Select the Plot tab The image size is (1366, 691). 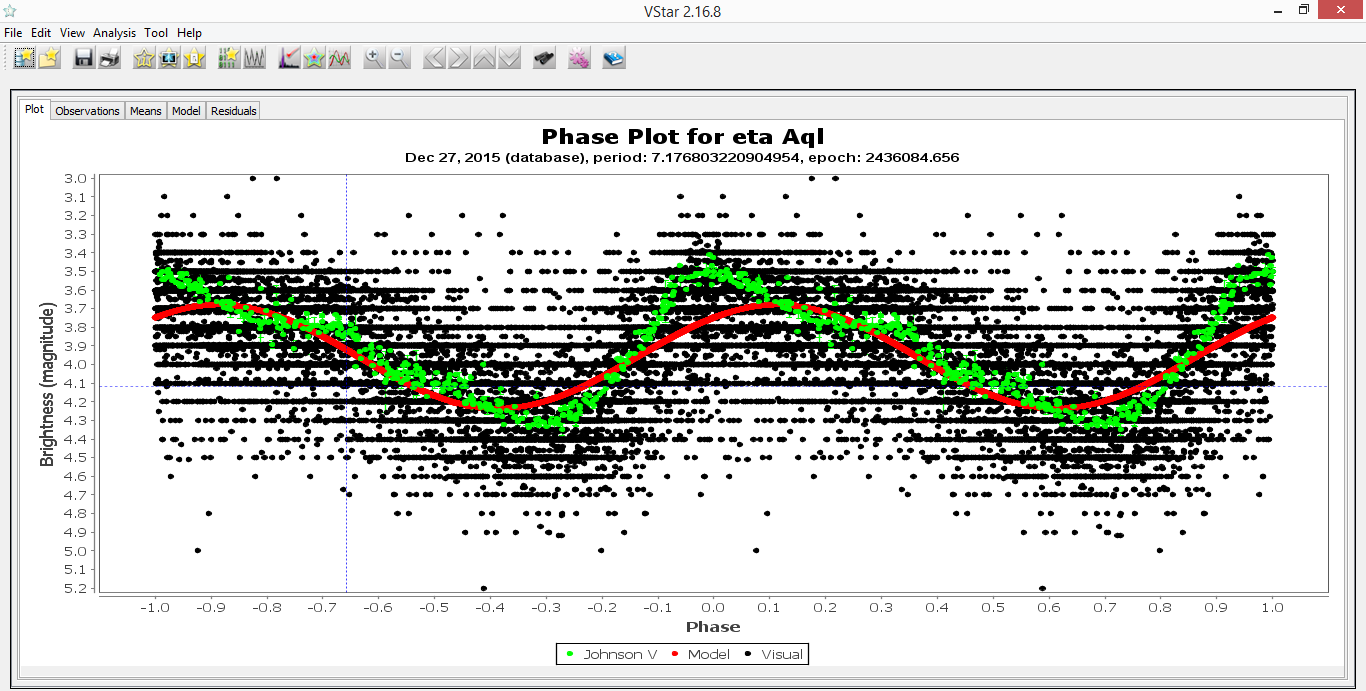click(35, 110)
